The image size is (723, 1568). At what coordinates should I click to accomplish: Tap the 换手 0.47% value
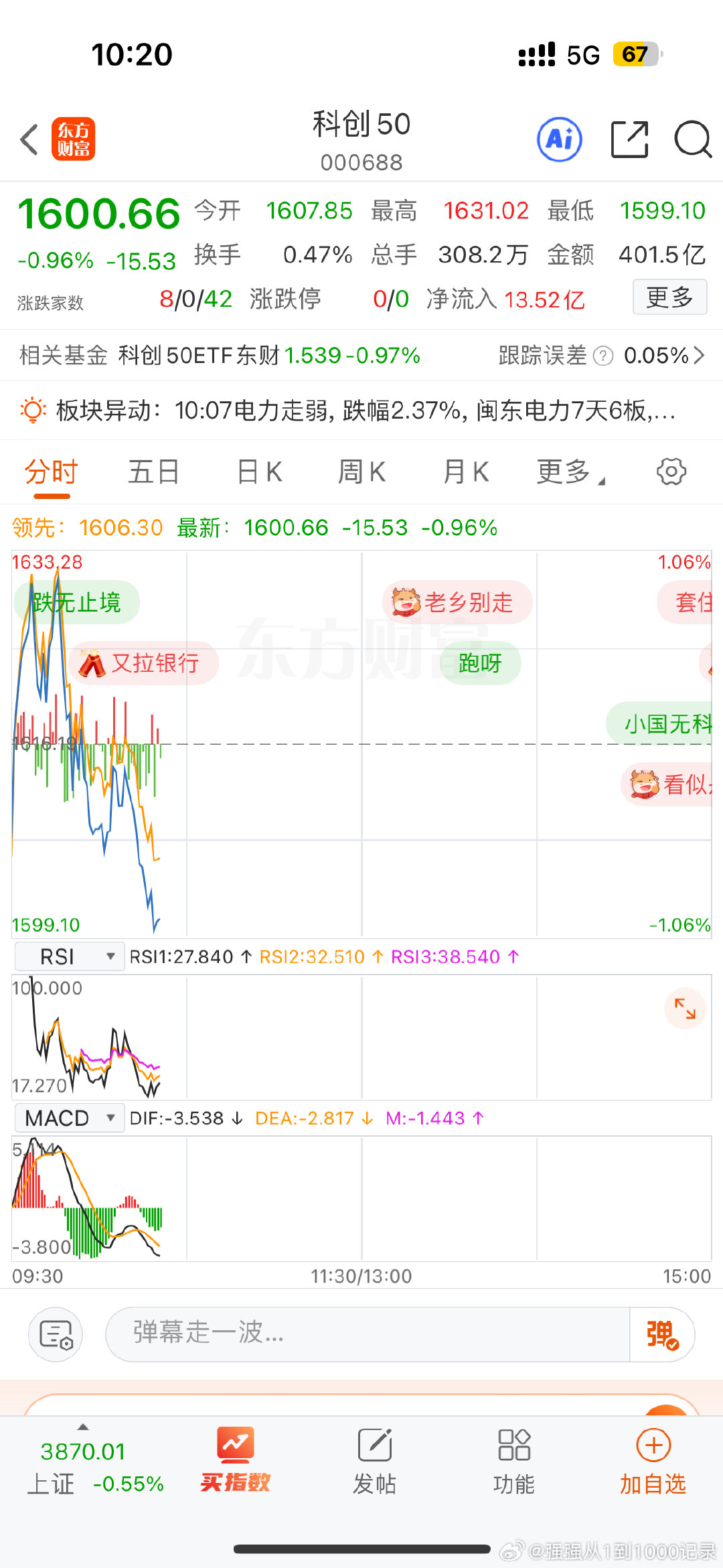coord(318,255)
